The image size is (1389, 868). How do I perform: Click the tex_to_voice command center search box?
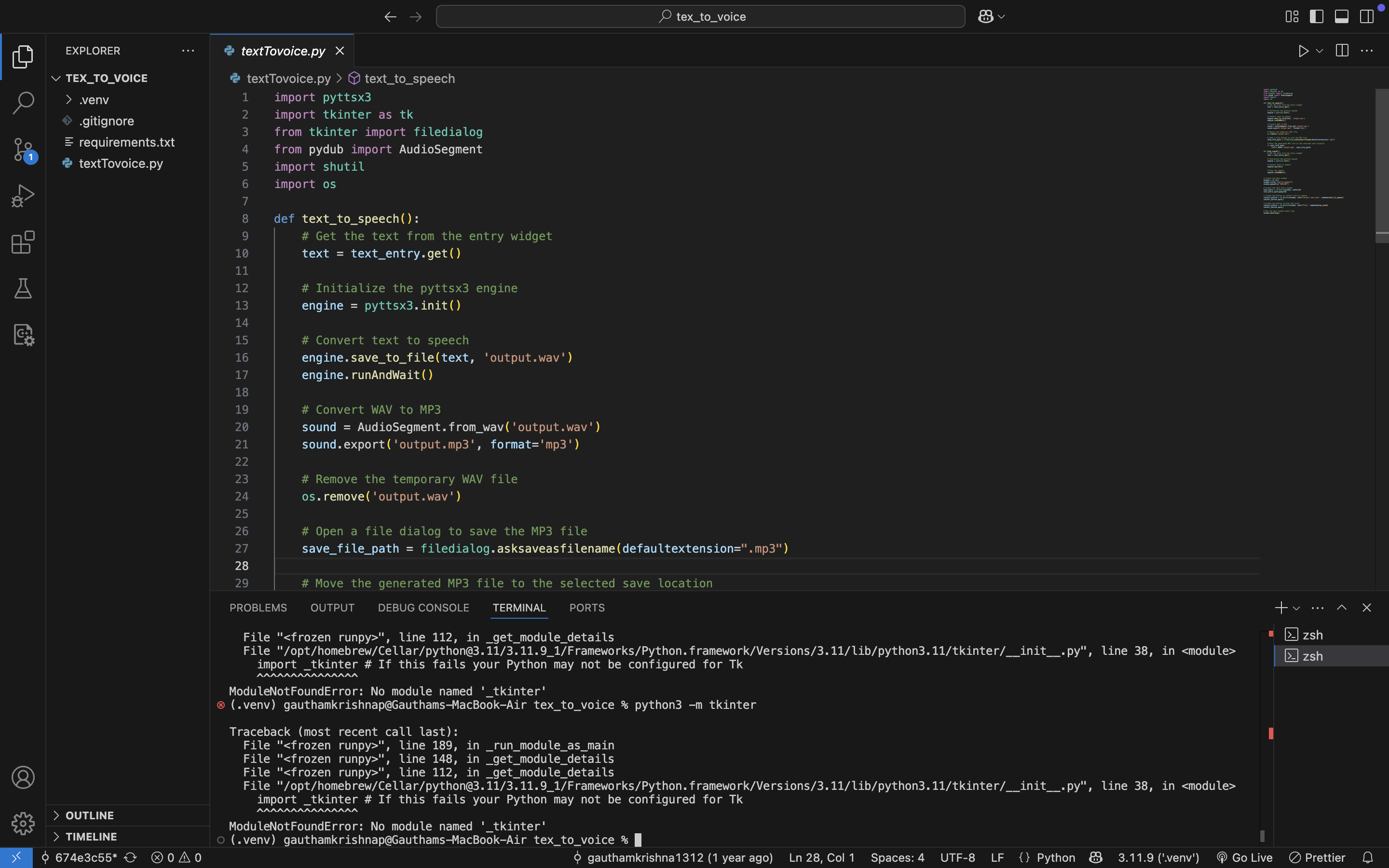[x=700, y=17]
